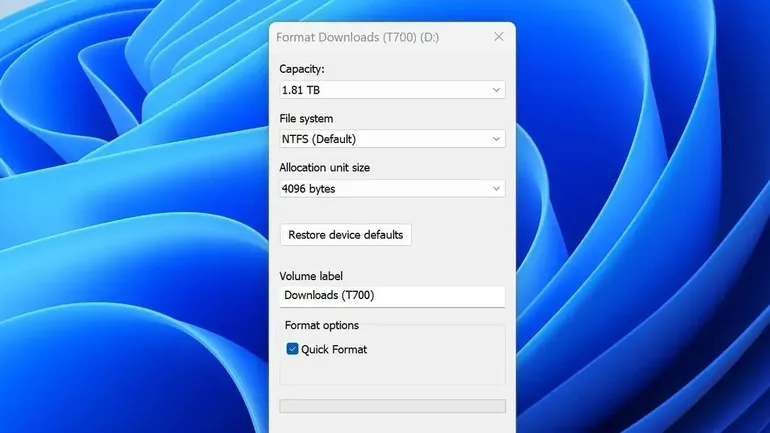Click the Quick Format label text
The image size is (770, 433).
coord(334,350)
